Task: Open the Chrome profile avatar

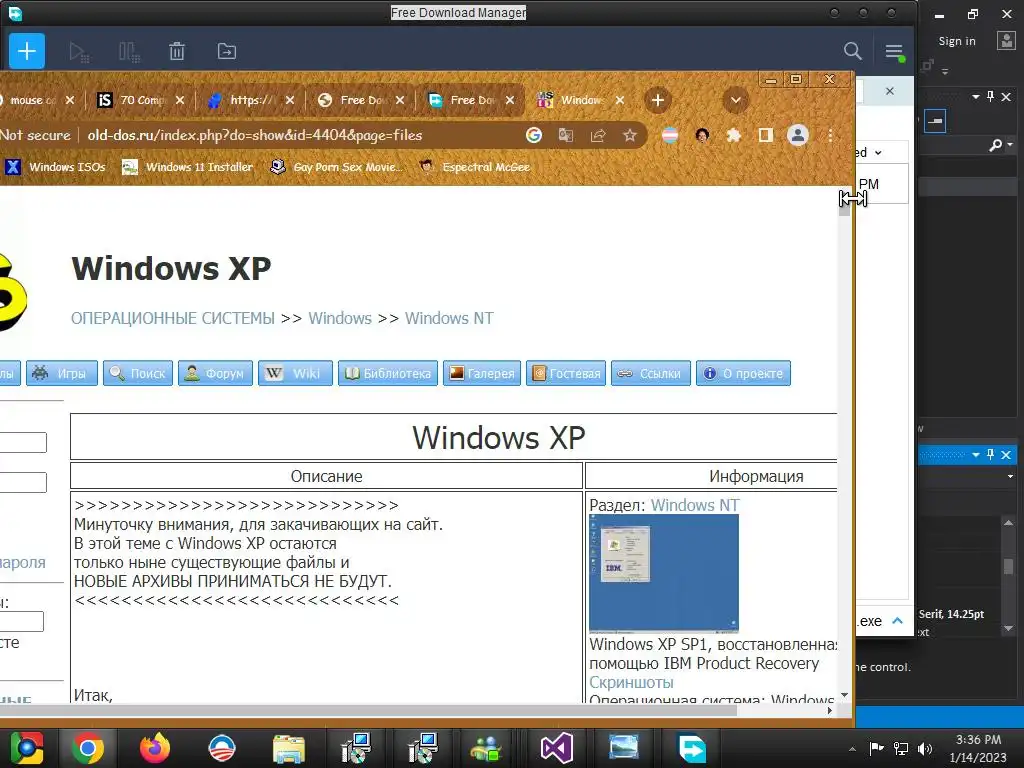Action: (797, 135)
